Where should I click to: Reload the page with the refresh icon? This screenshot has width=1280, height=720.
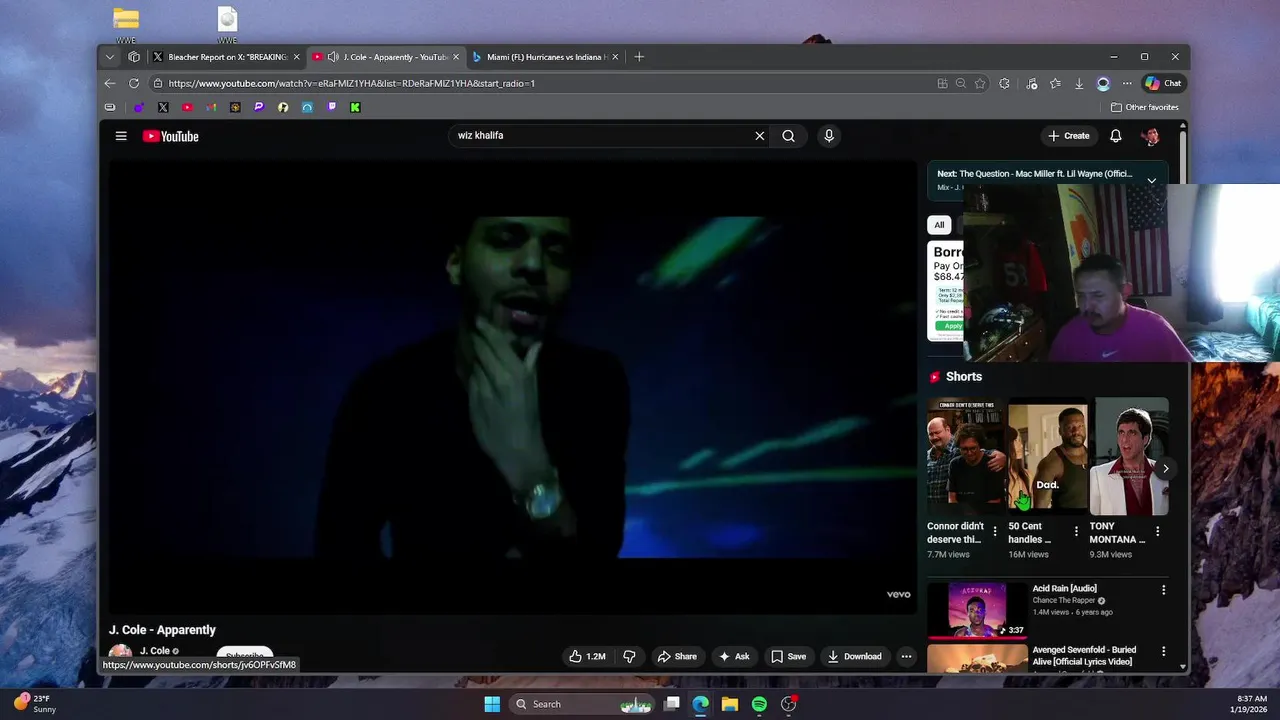pyautogui.click(x=134, y=83)
